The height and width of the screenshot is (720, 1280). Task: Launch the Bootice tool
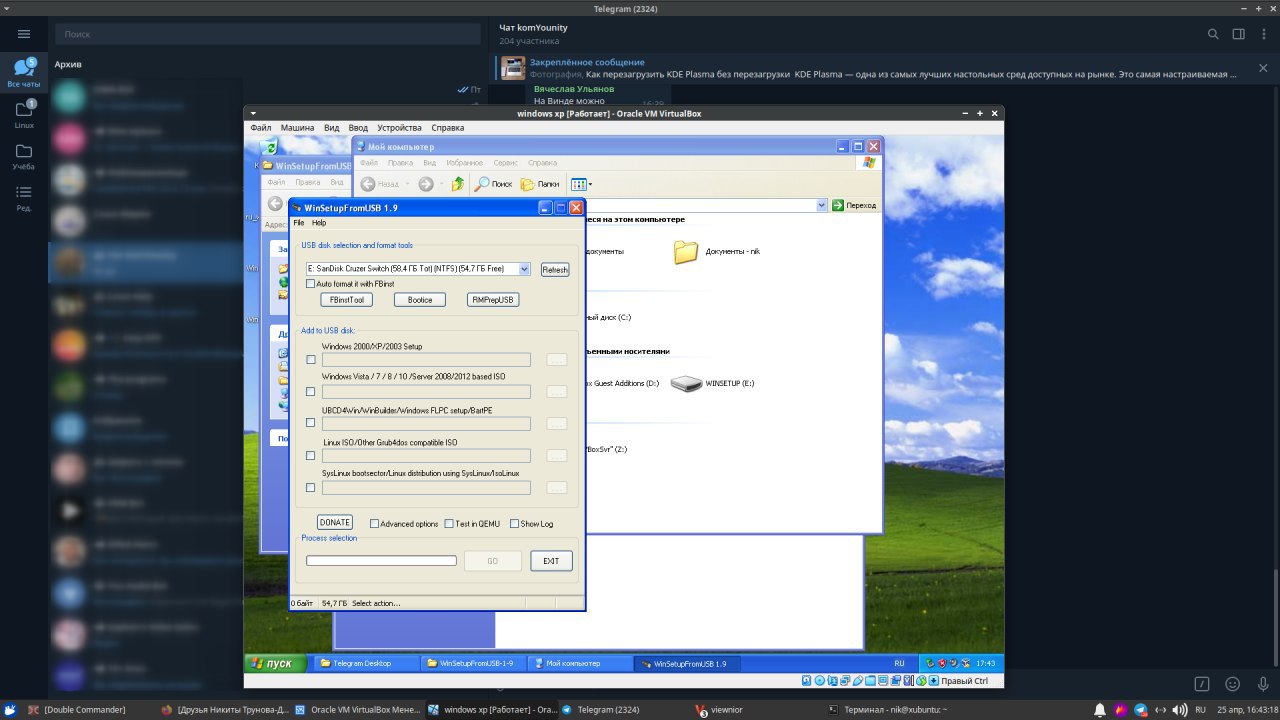point(420,300)
